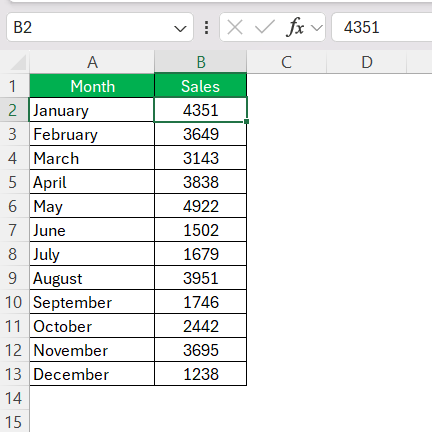Click the sales value 2442
This screenshot has width=432, height=432.
pyautogui.click(x=201, y=326)
